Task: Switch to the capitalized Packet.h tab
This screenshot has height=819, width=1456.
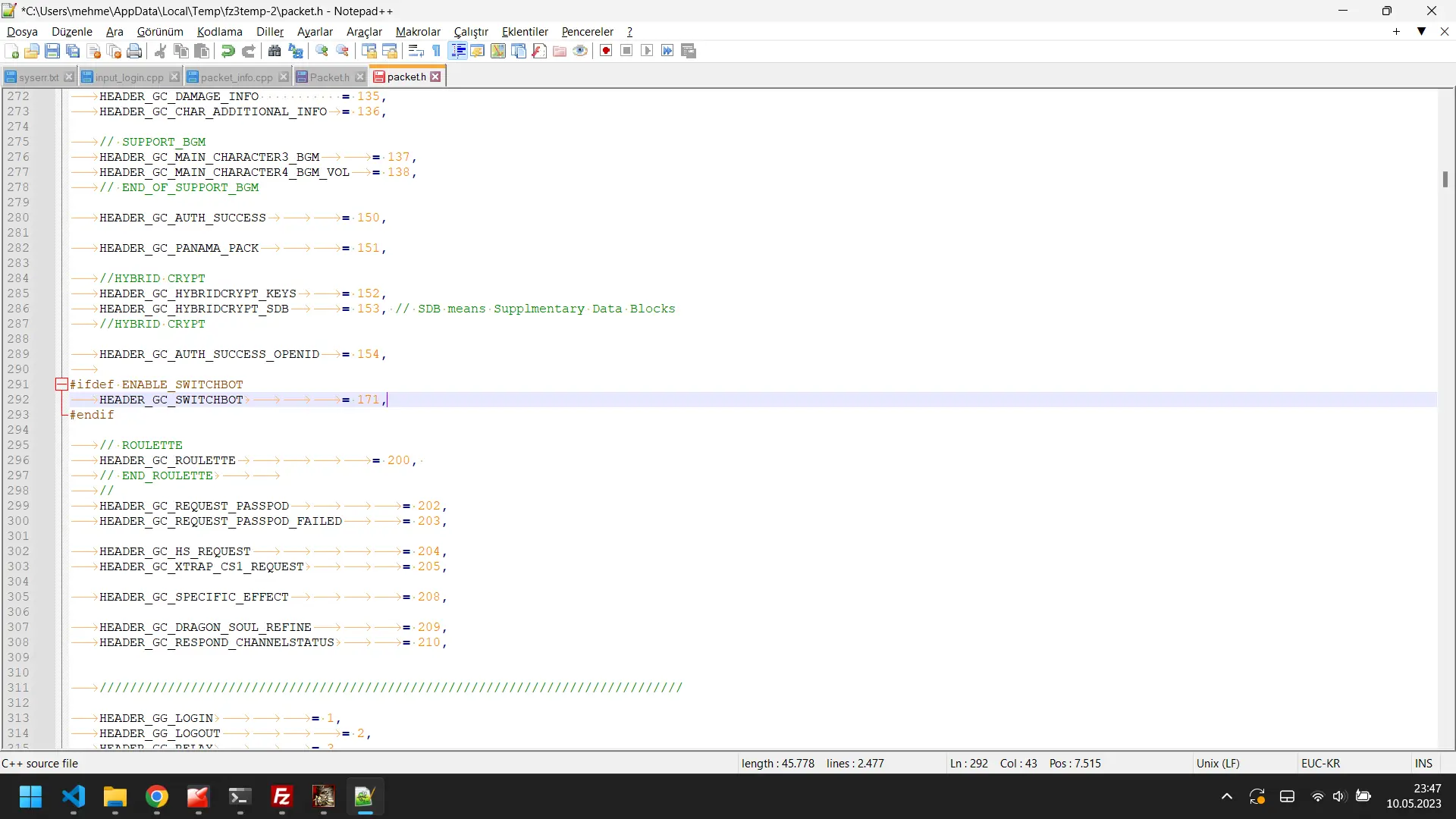Action: point(329,77)
